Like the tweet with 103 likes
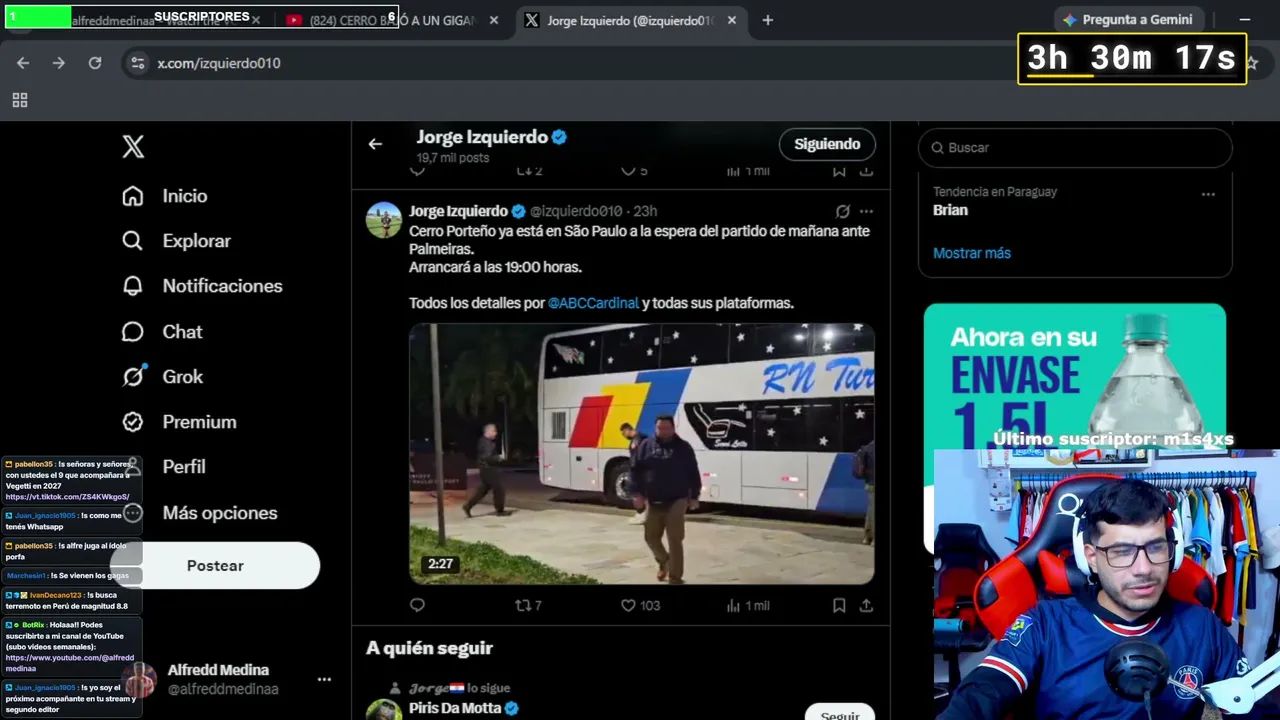1280x720 pixels. (640, 605)
